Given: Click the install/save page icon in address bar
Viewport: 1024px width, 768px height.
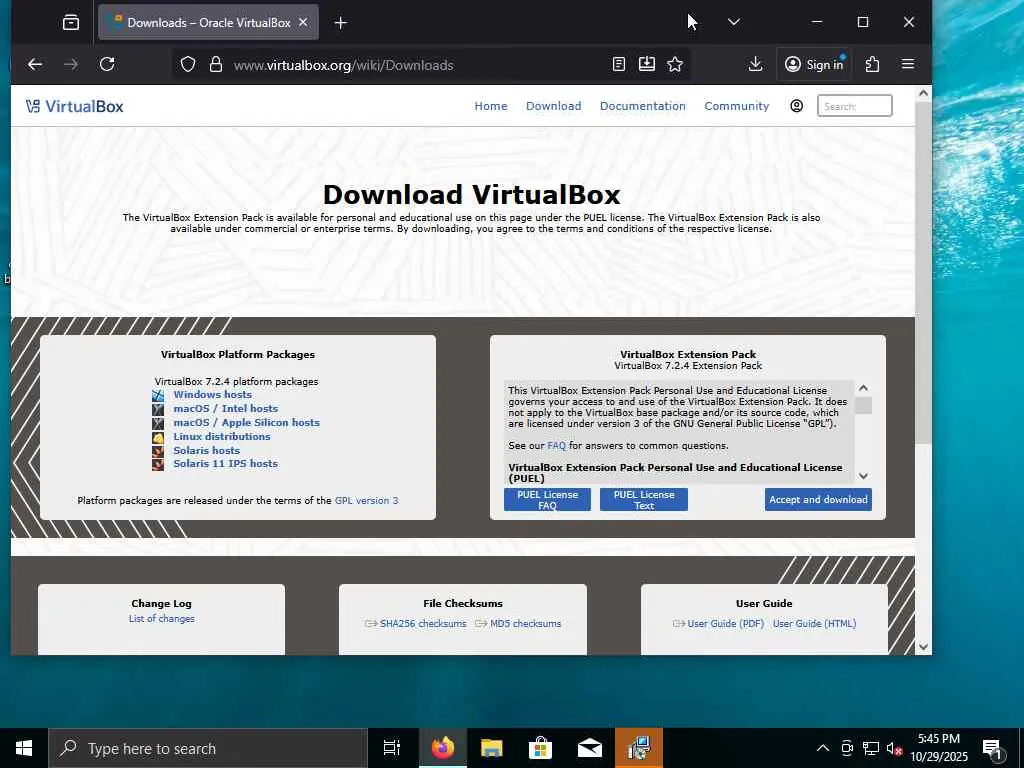Looking at the screenshot, I should (647, 64).
